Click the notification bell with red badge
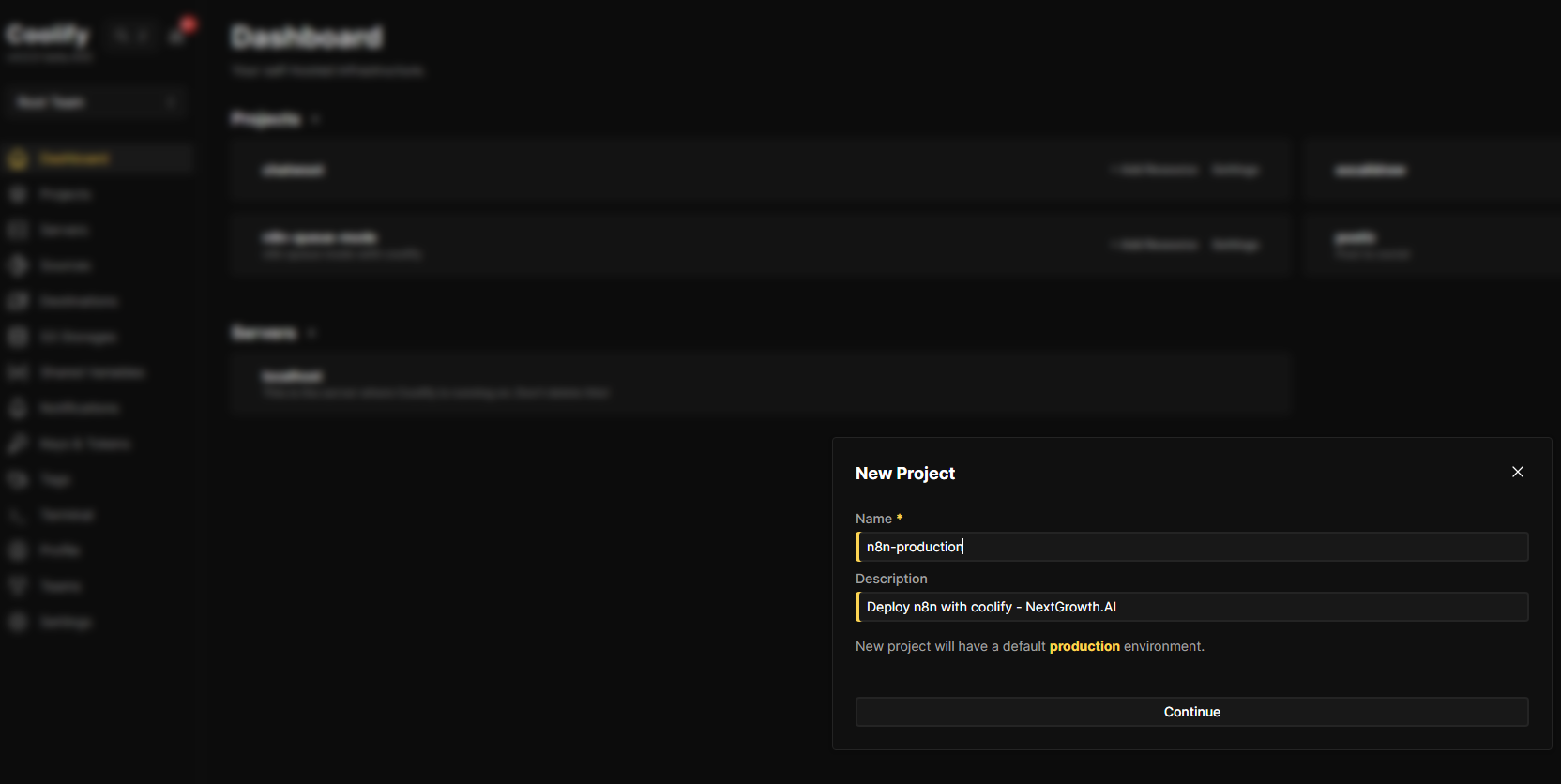Viewport: 1561px width, 784px height. click(178, 35)
